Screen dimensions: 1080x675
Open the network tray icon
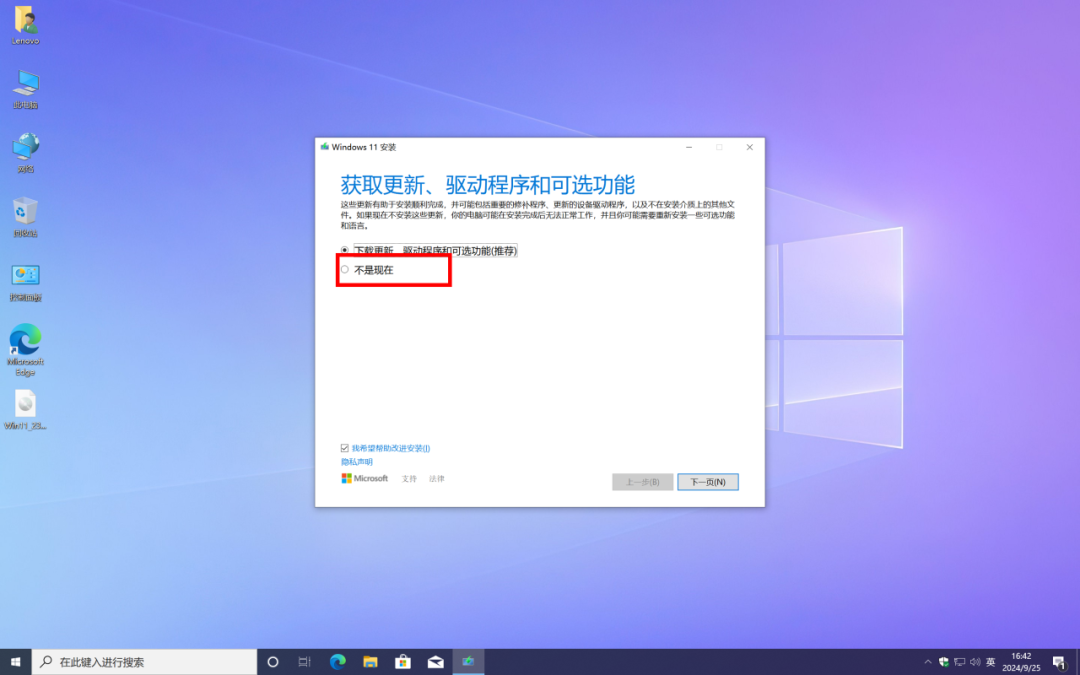959,662
